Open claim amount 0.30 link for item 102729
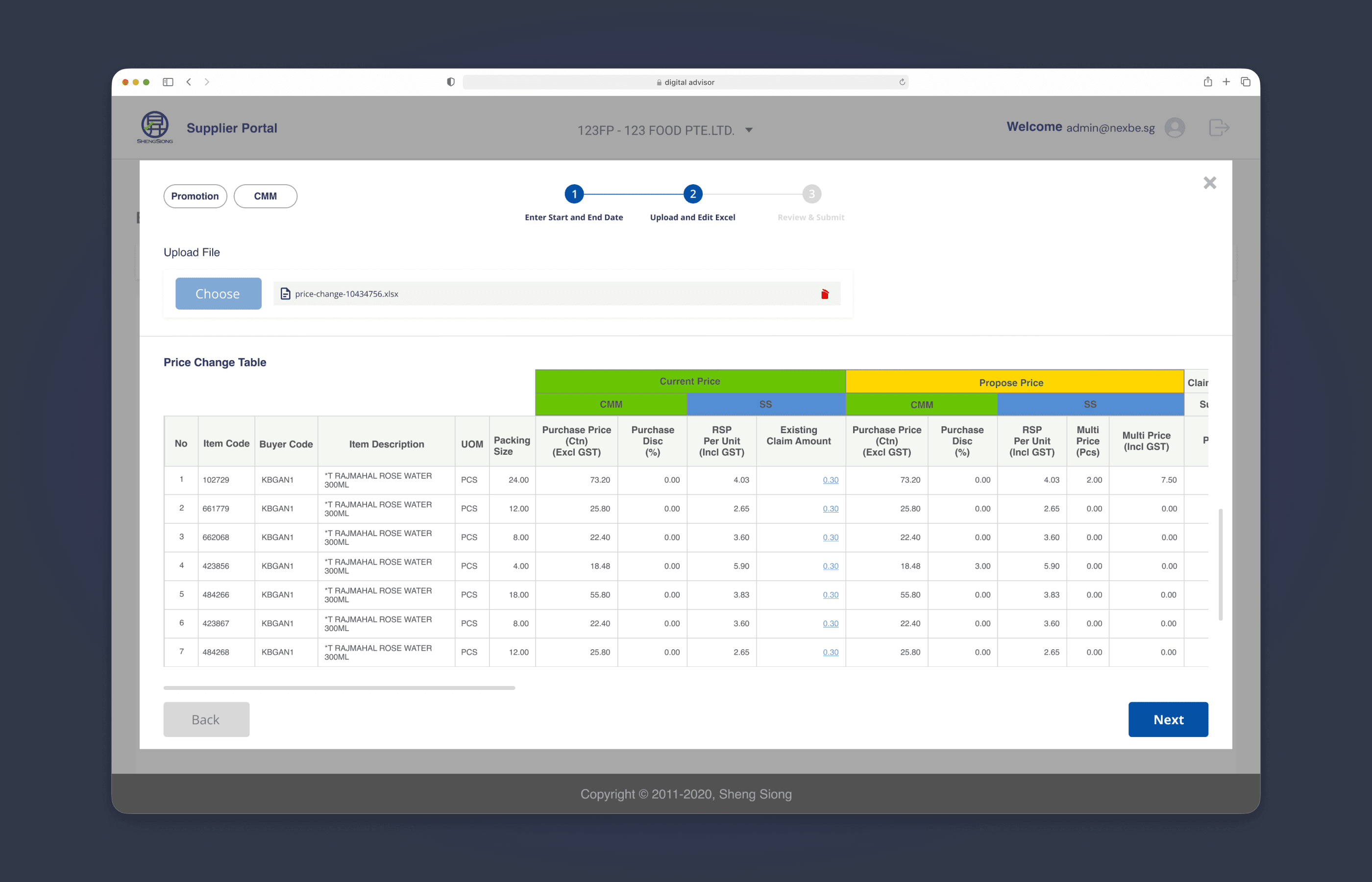Viewport: 1372px width, 882px height. (830, 480)
